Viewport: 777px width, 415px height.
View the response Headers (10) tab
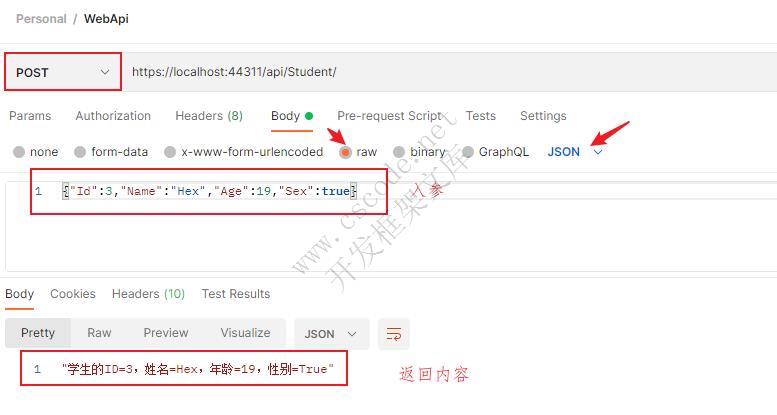(x=148, y=294)
